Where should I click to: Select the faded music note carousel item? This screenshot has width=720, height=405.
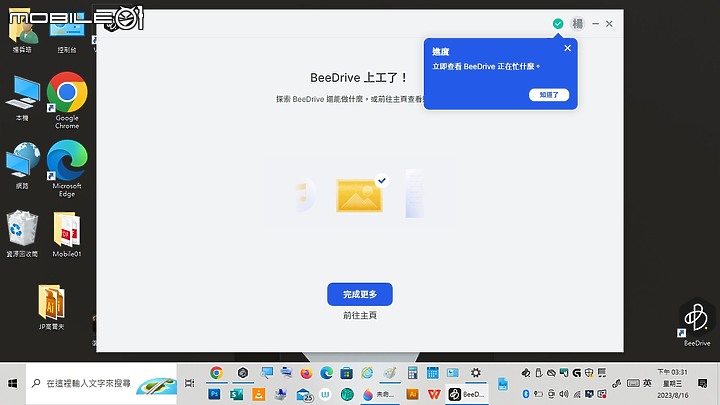[x=305, y=195]
